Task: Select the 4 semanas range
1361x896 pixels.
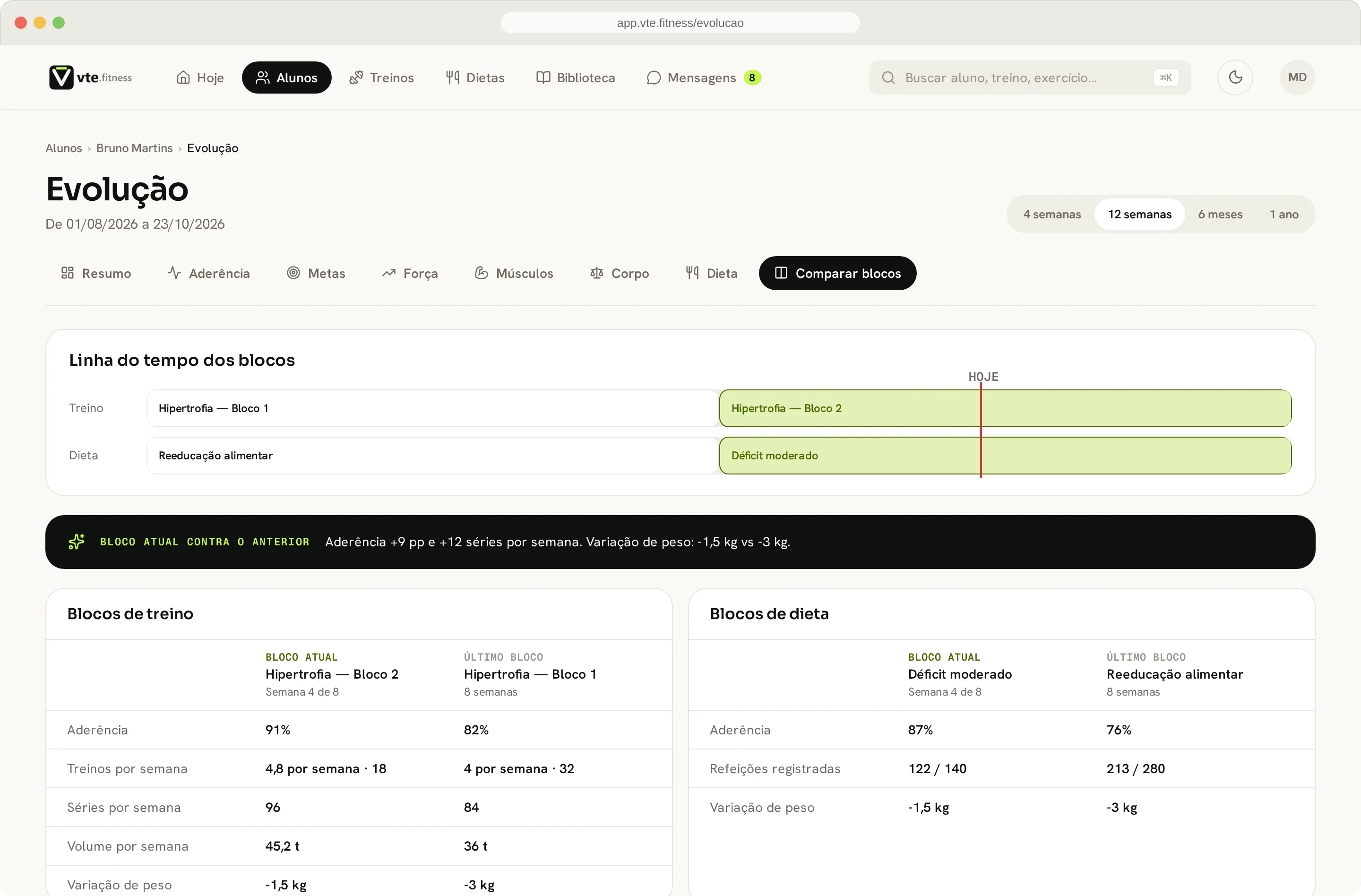Action: click(1051, 214)
